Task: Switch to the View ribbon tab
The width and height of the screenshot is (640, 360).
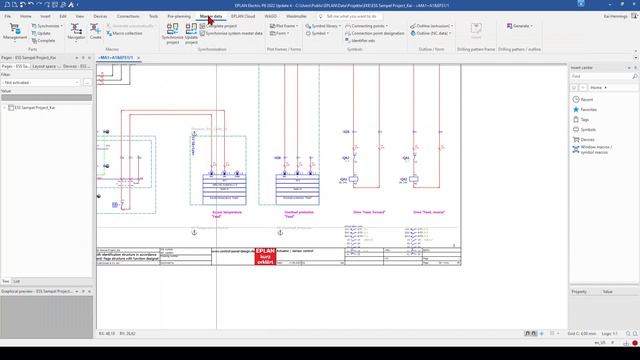Action: 80,16
